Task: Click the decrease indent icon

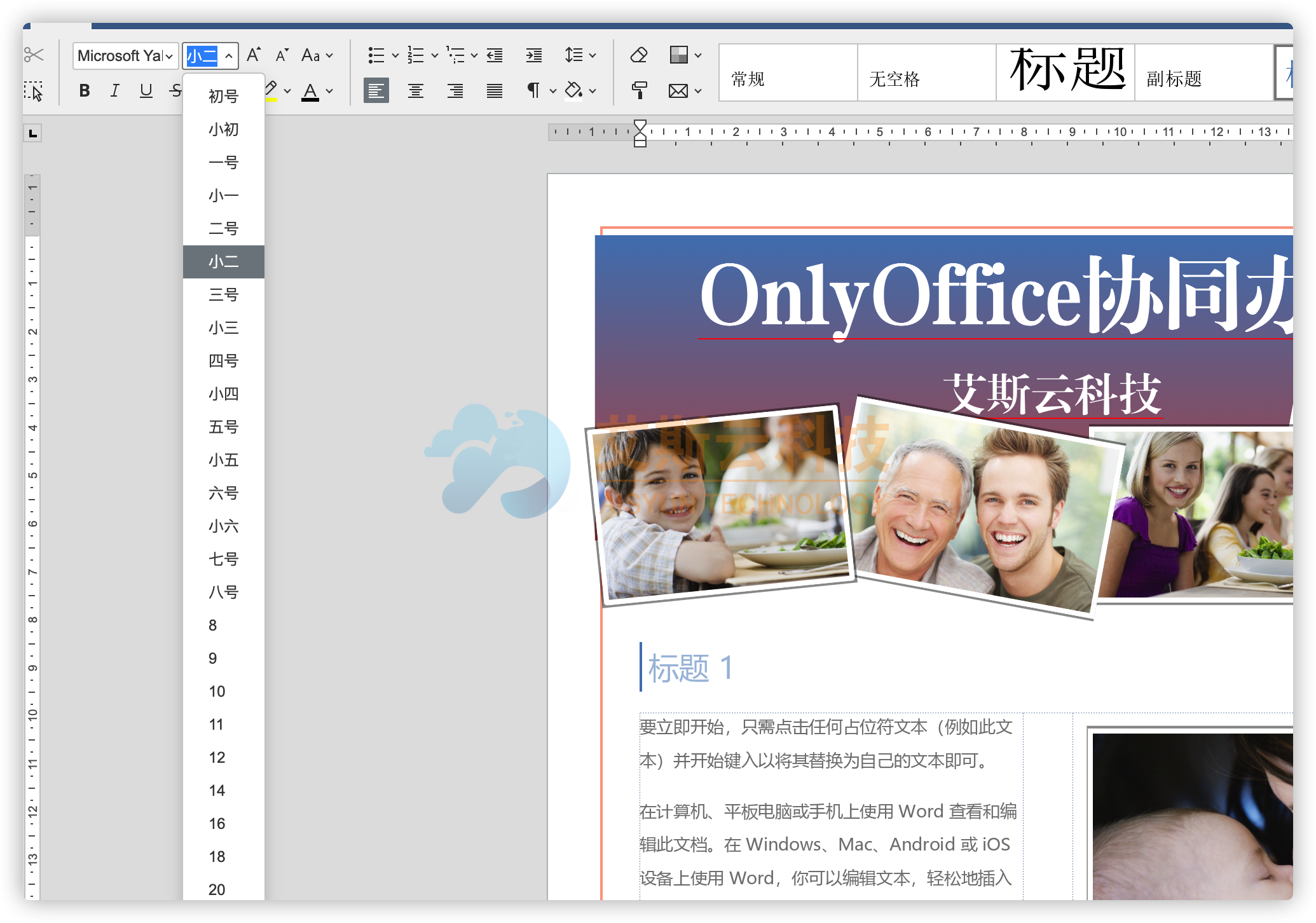Action: pos(495,55)
